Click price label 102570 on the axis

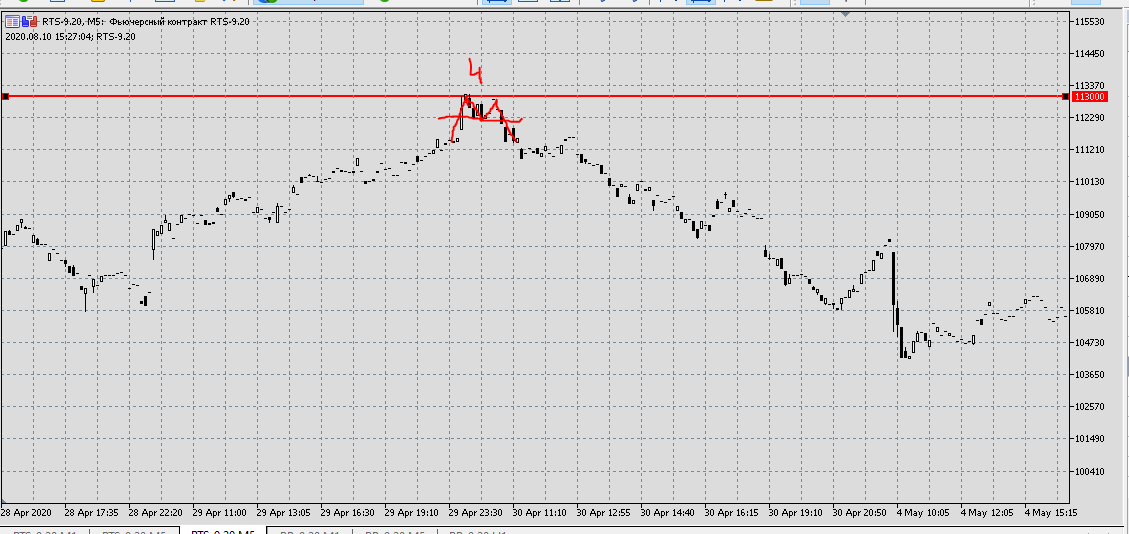pos(1089,407)
